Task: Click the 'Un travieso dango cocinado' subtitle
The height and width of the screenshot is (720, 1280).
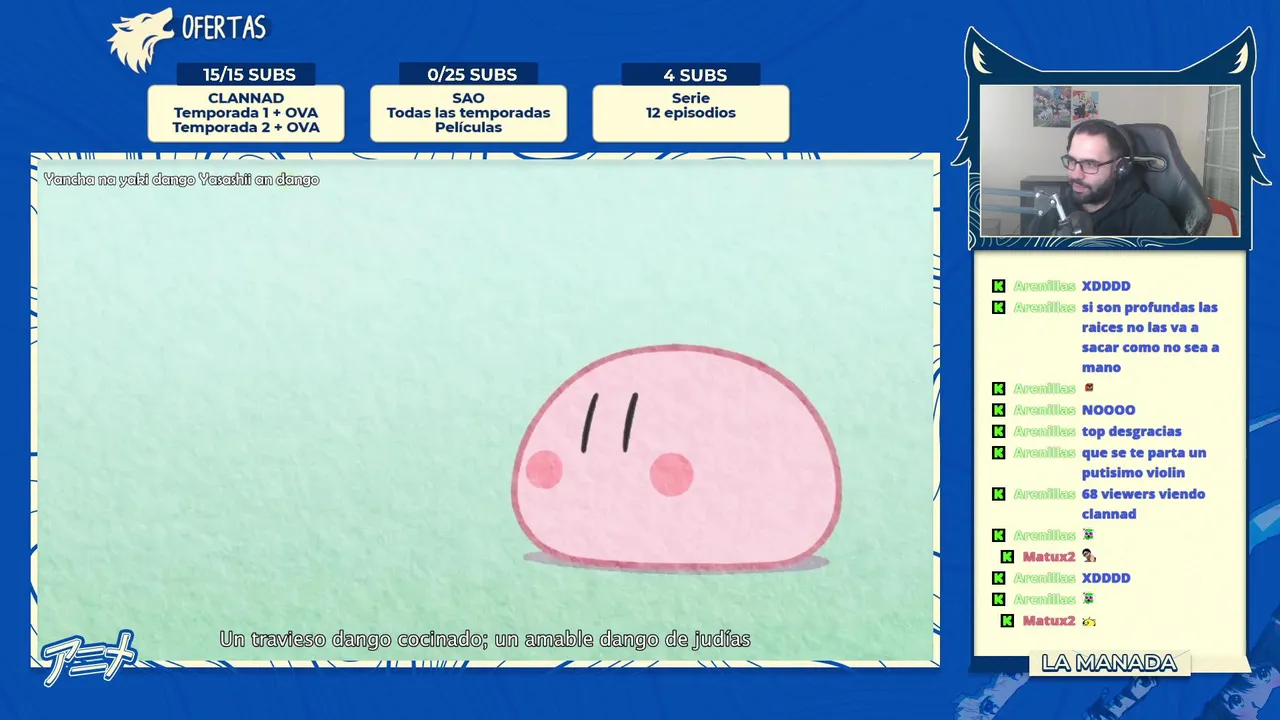Action: coord(485,639)
